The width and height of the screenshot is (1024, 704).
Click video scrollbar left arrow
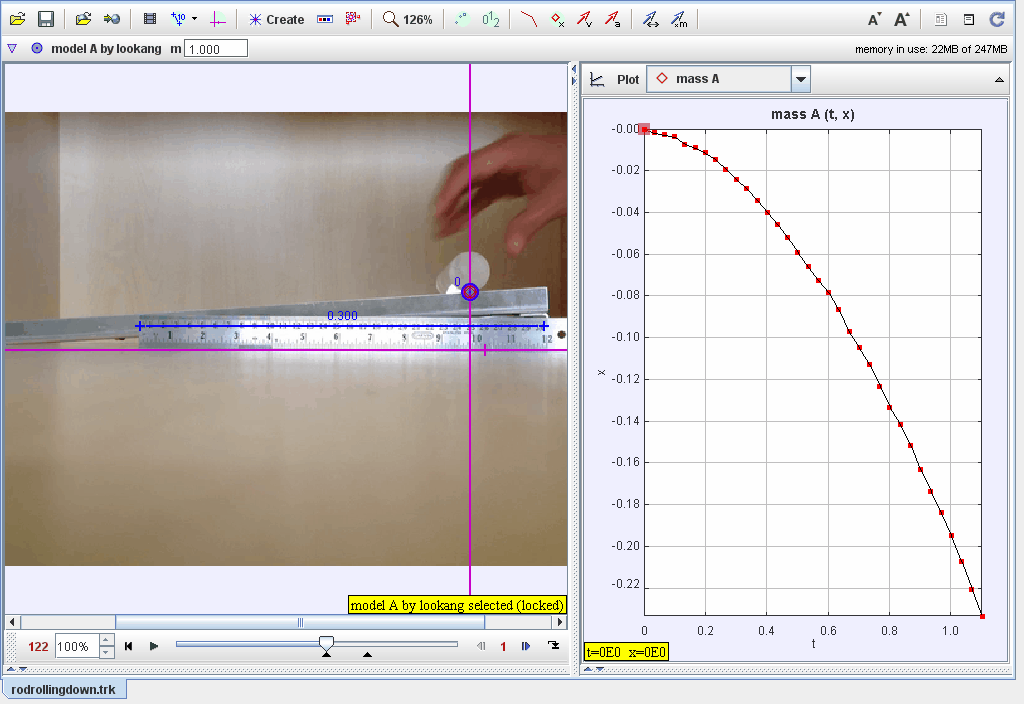click(12, 622)
